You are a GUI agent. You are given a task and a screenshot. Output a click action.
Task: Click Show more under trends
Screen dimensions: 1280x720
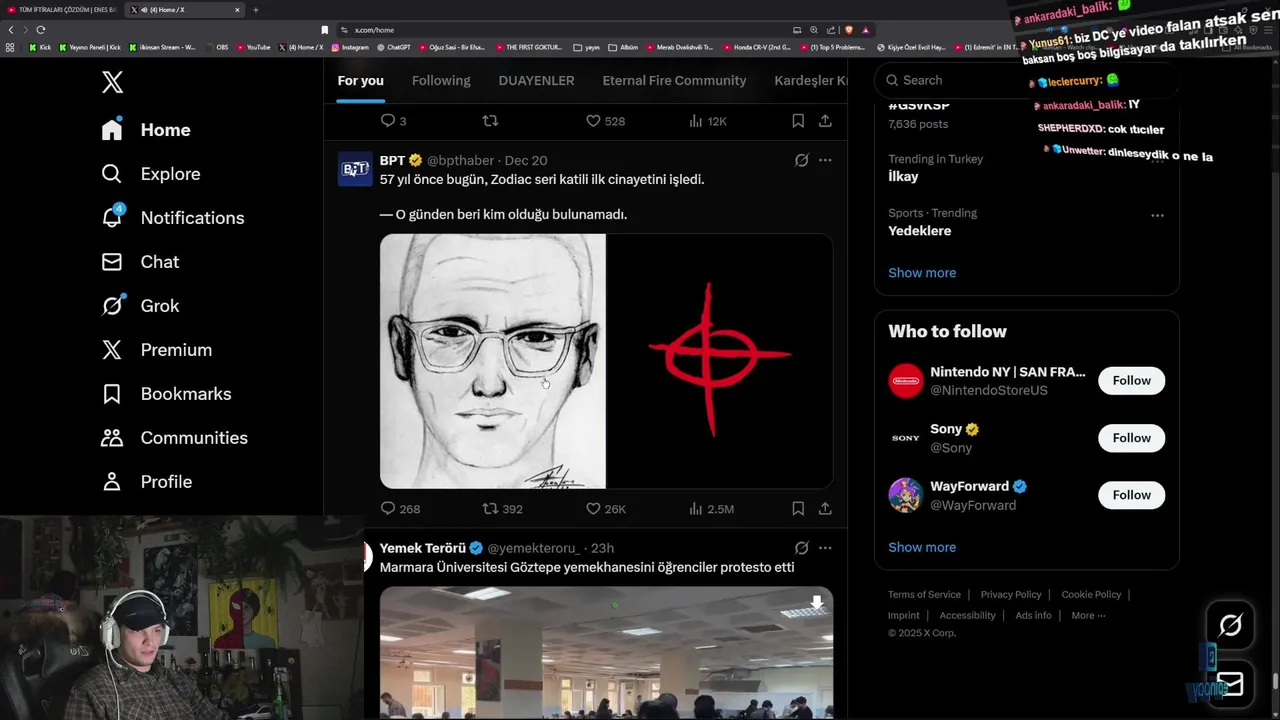tap(922, 273)
